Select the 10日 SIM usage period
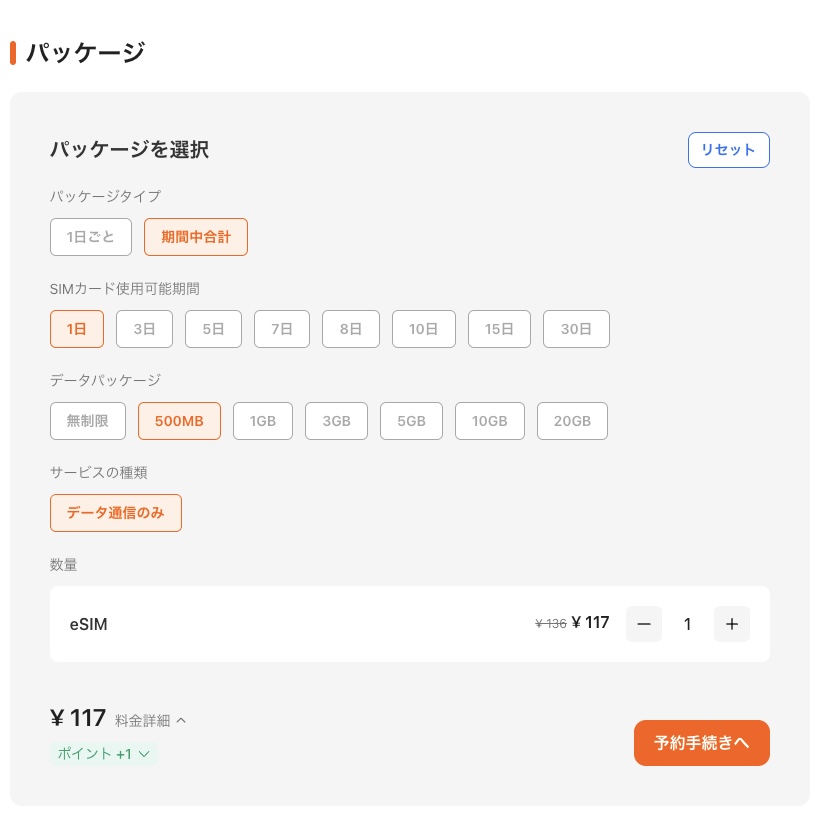Image resolution: width=819 pixels, height=819 pixels. tap(423, 329)
